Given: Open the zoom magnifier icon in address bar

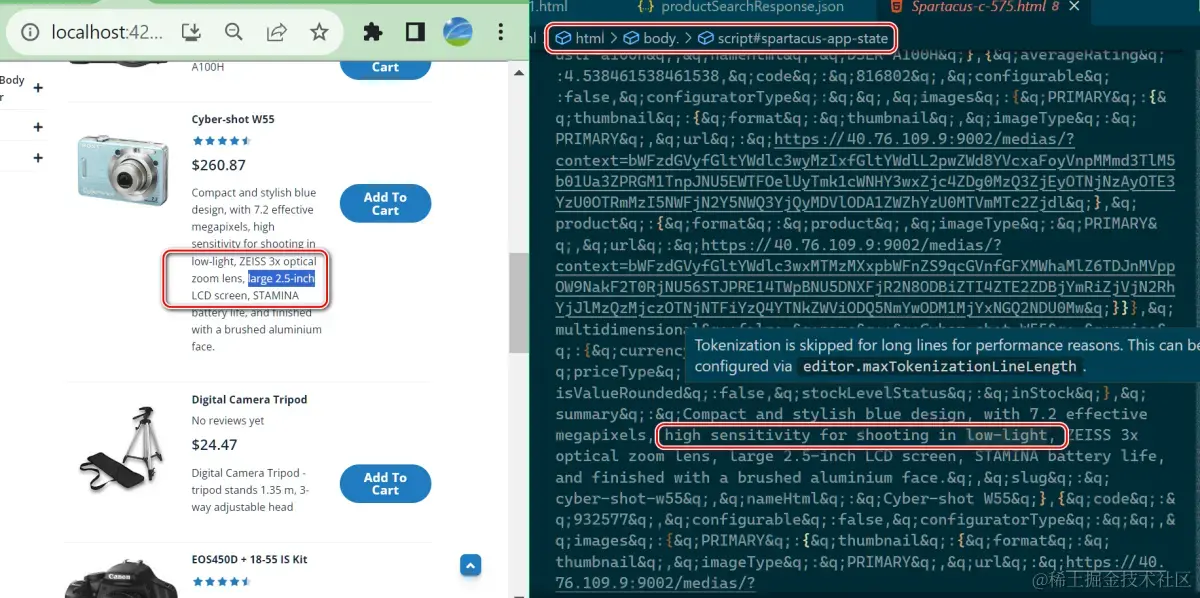Looking at the screenshot, I should click(x=234, y=32).
